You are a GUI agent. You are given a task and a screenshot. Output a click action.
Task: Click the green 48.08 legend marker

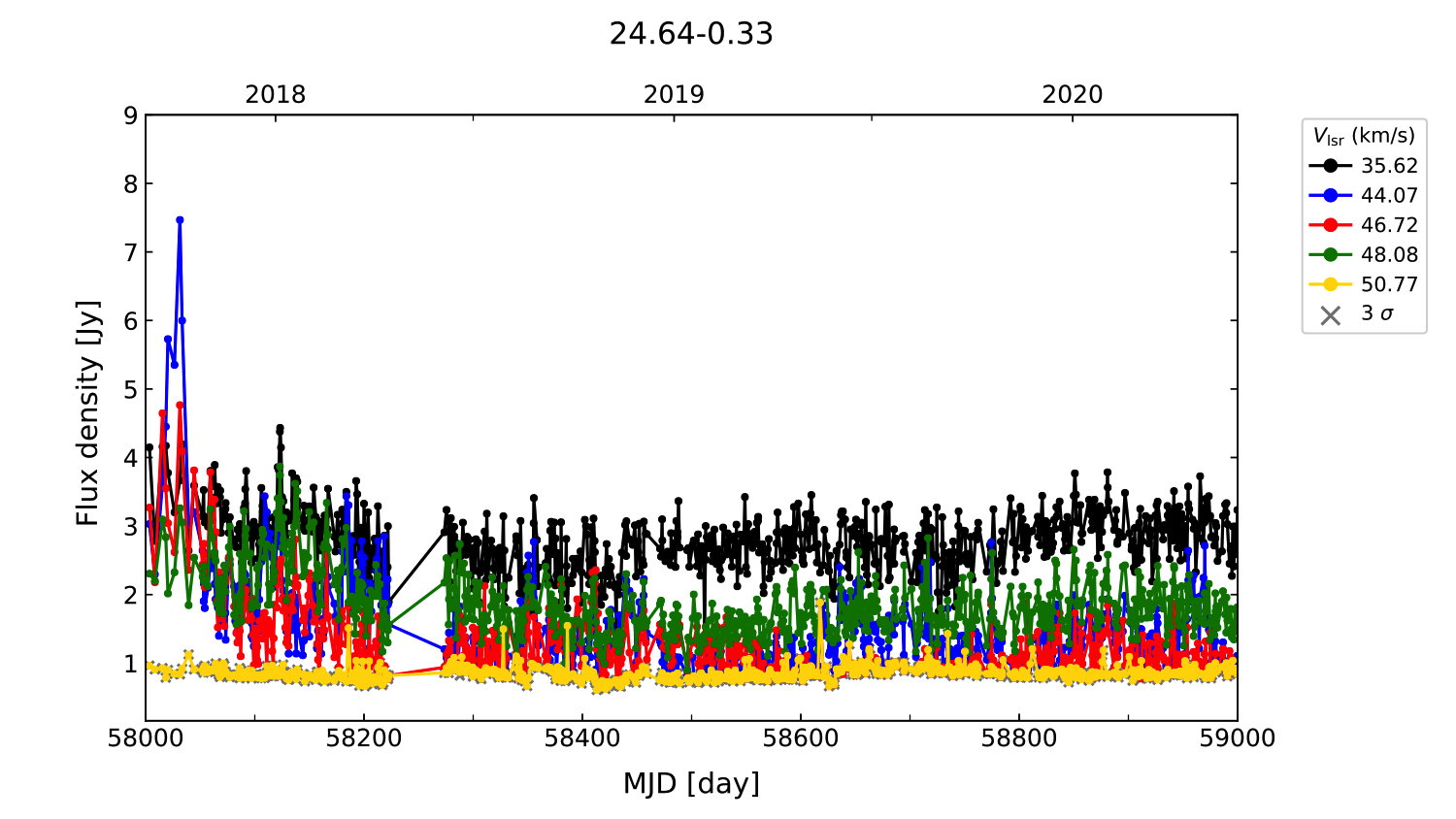point(1330,254)
